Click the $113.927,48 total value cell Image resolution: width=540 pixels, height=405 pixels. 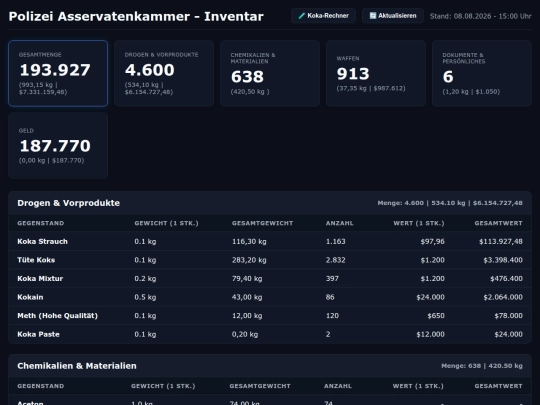pyautogui.click(x=501, y=241)
